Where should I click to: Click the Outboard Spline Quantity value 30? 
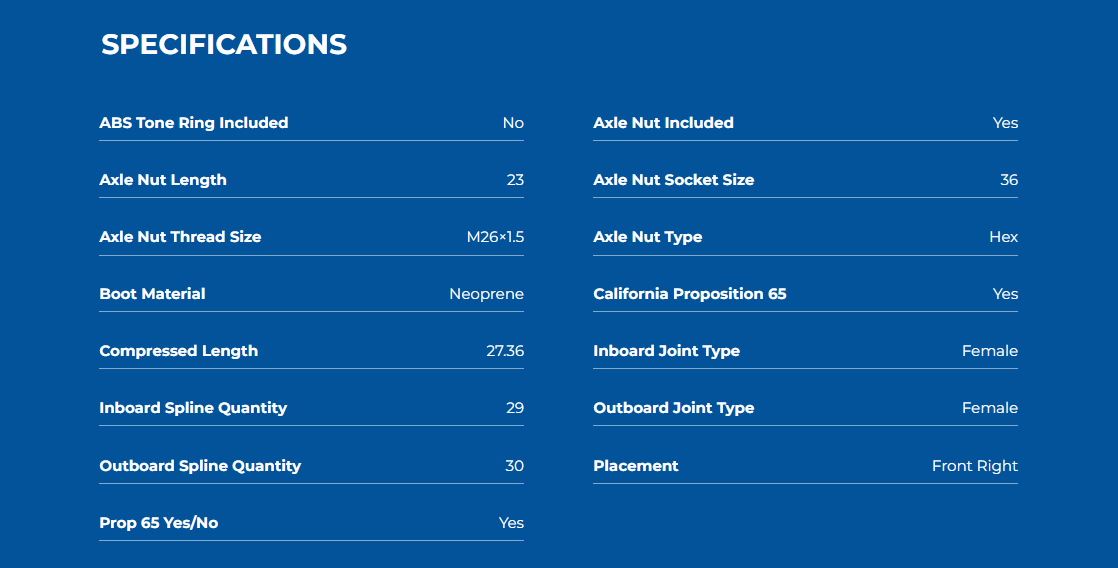(515, 465)
